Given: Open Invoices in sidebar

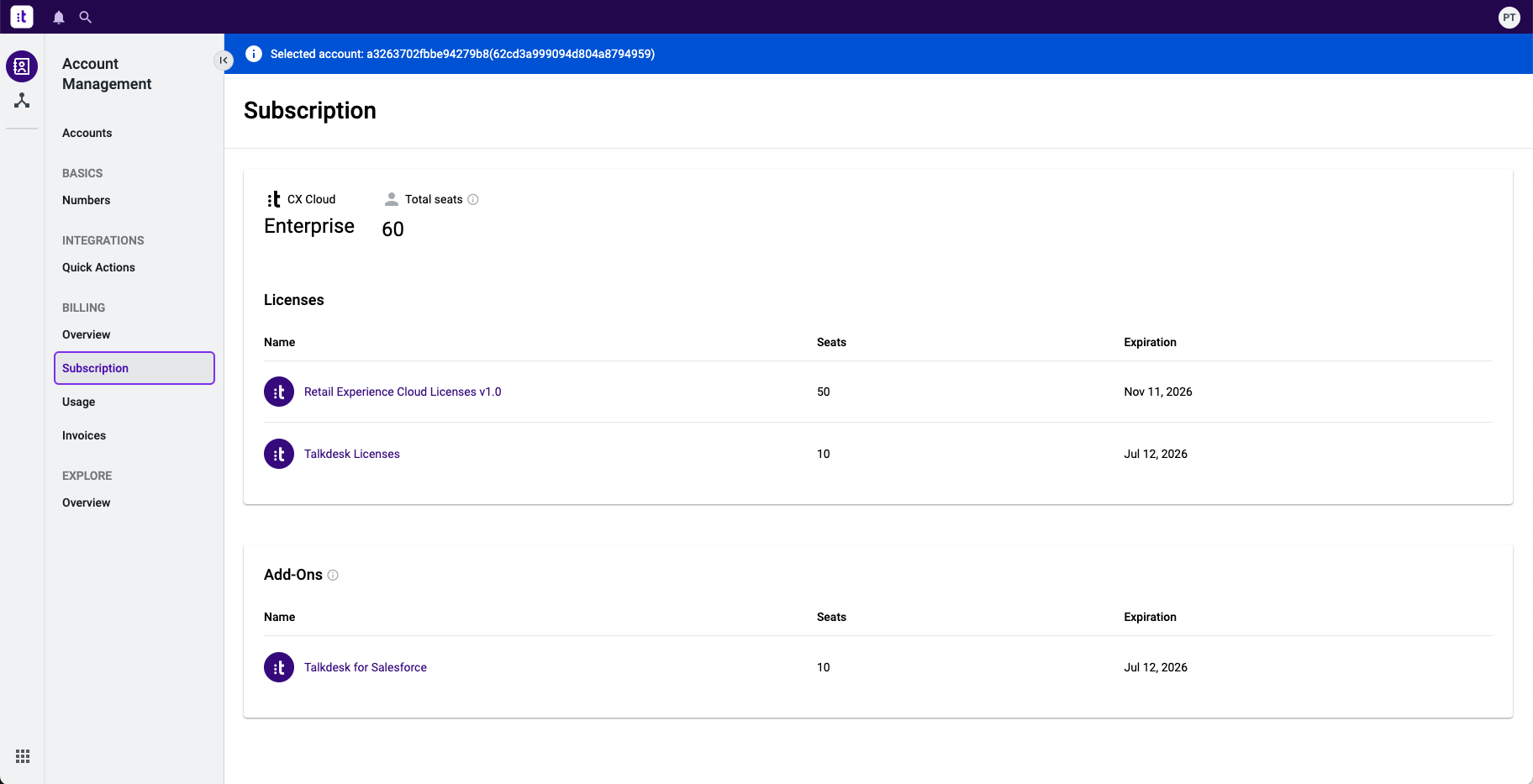Looking at the screenshot, I should [x=84, y=435].
